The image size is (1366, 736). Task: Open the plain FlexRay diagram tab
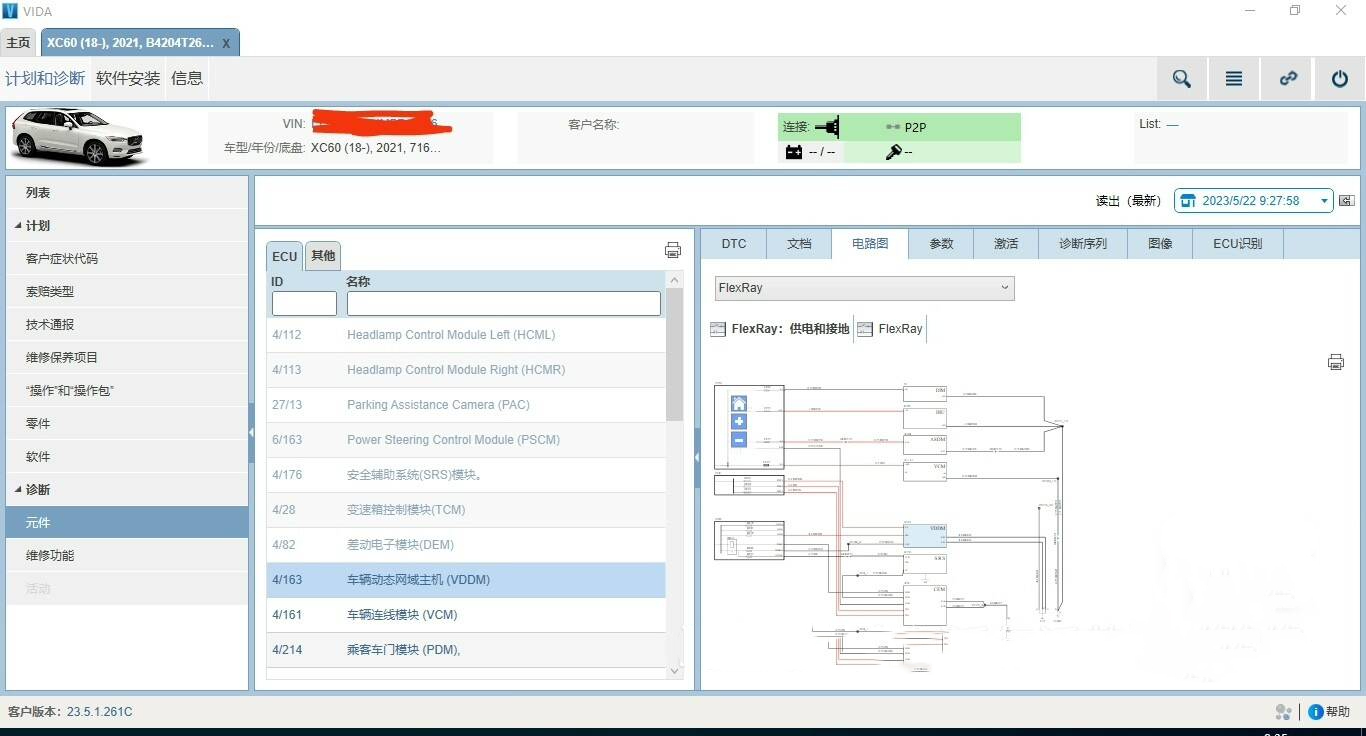891,329
